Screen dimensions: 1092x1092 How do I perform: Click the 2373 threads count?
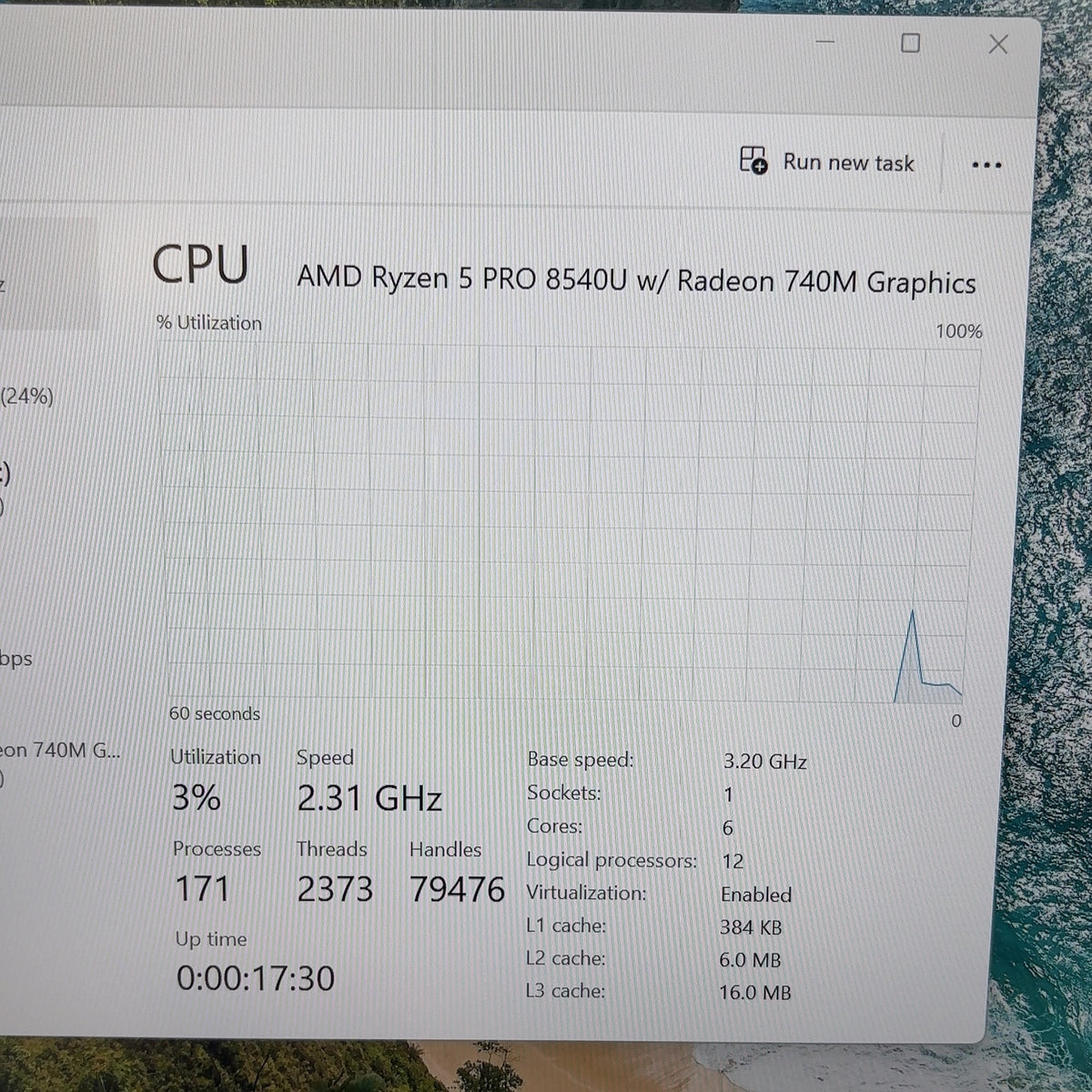335,889
